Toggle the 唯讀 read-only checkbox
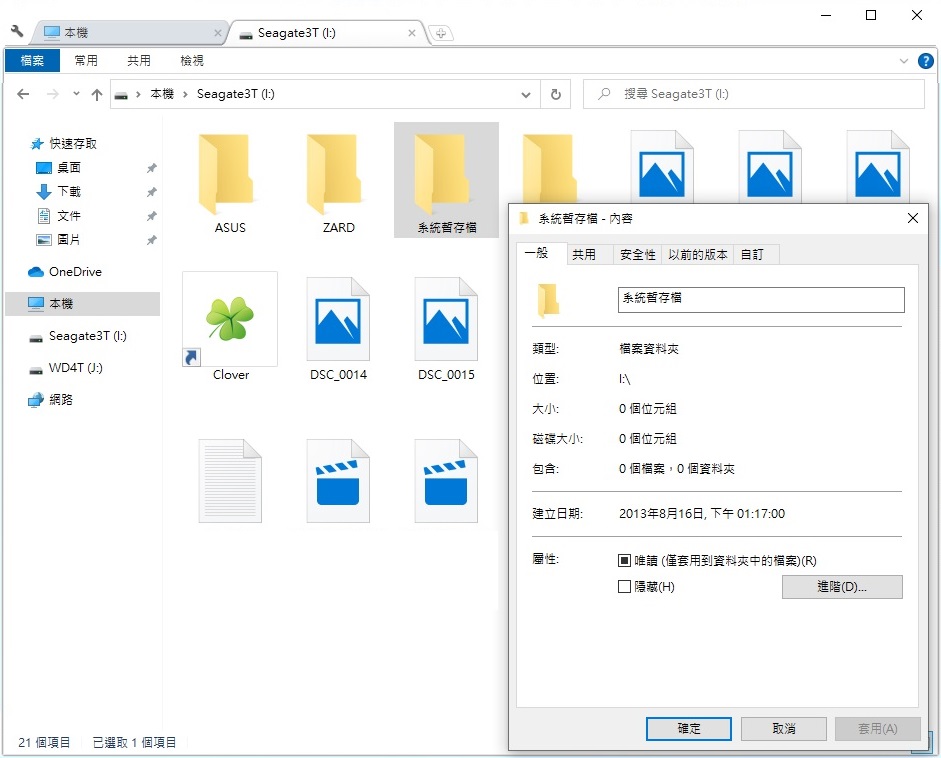 [624, 561]
